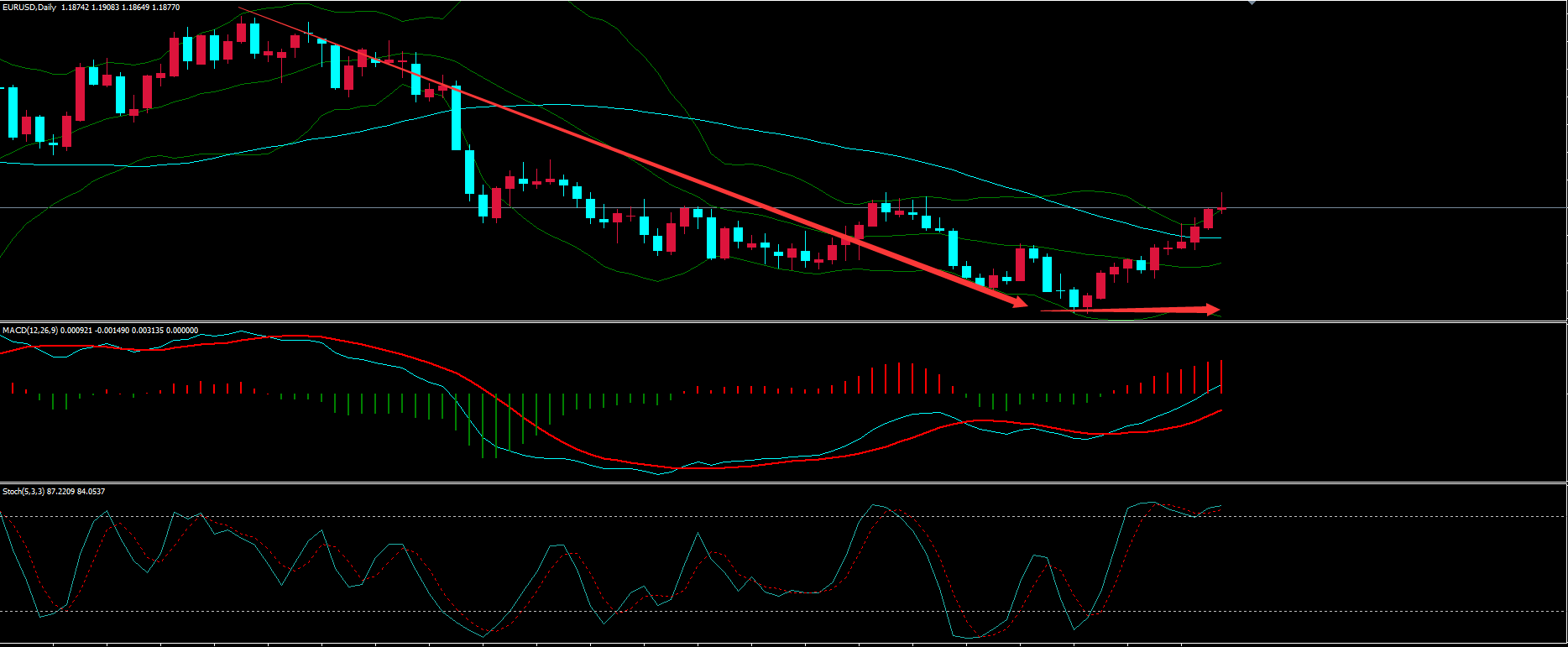Click the latest candle on the chart
This screenshot has width=1568, height=647.
tap(1221, 208)
